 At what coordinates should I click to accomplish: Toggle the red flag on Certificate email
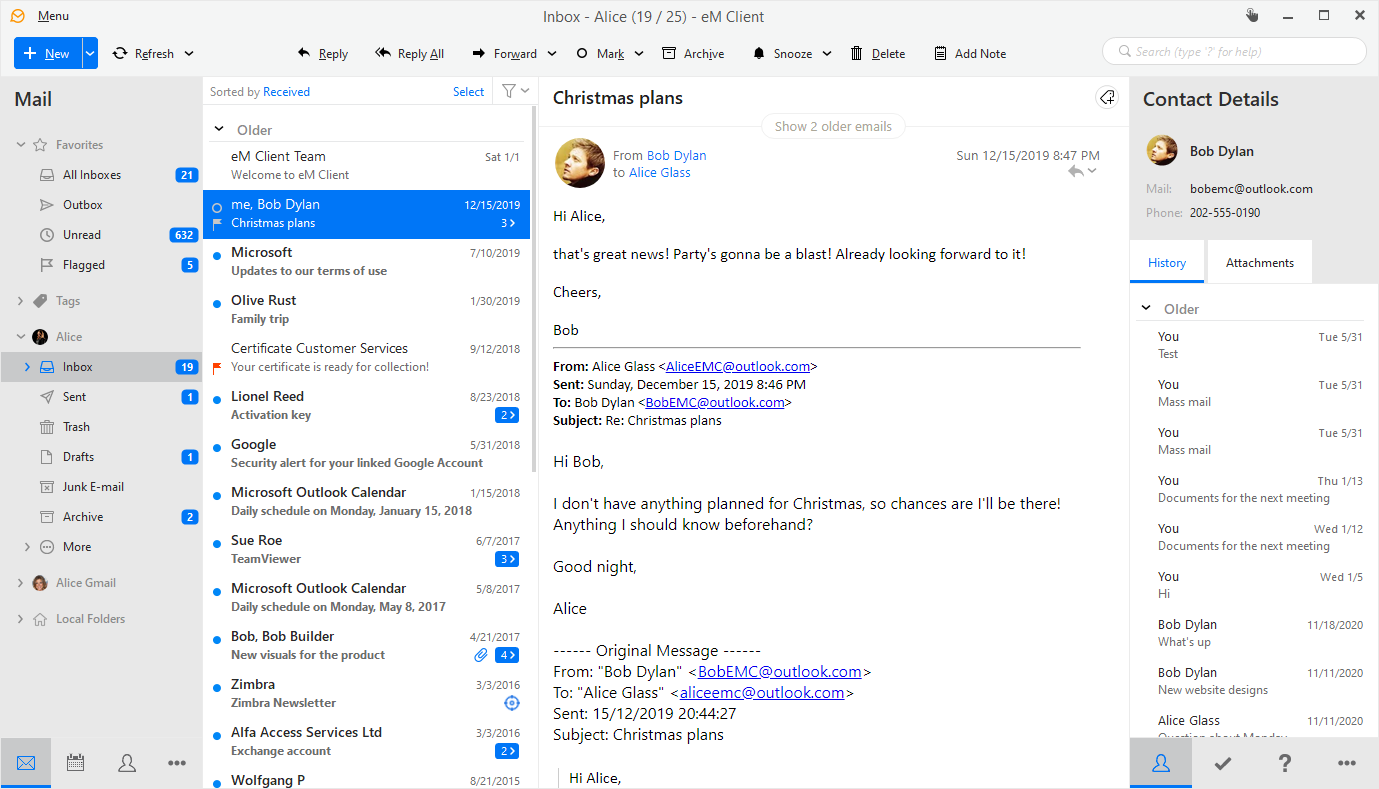pyautogui.click(x=217, y=367)
